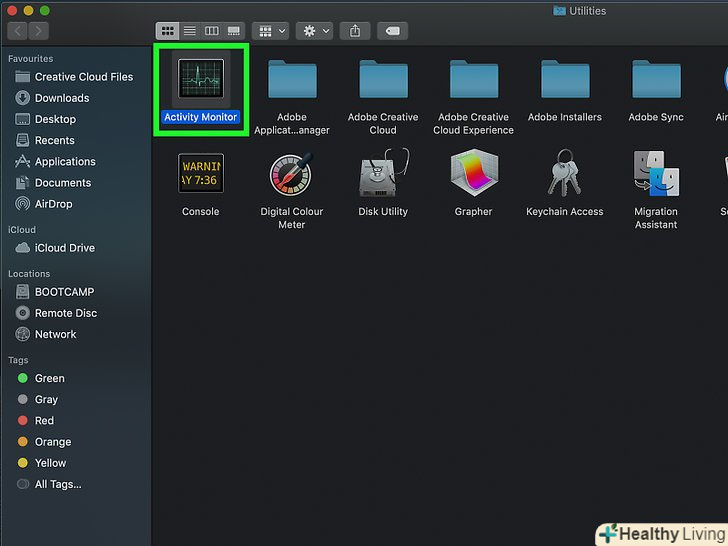Launch Keychain Access
728x546 pixels.
tap(565, 175)
